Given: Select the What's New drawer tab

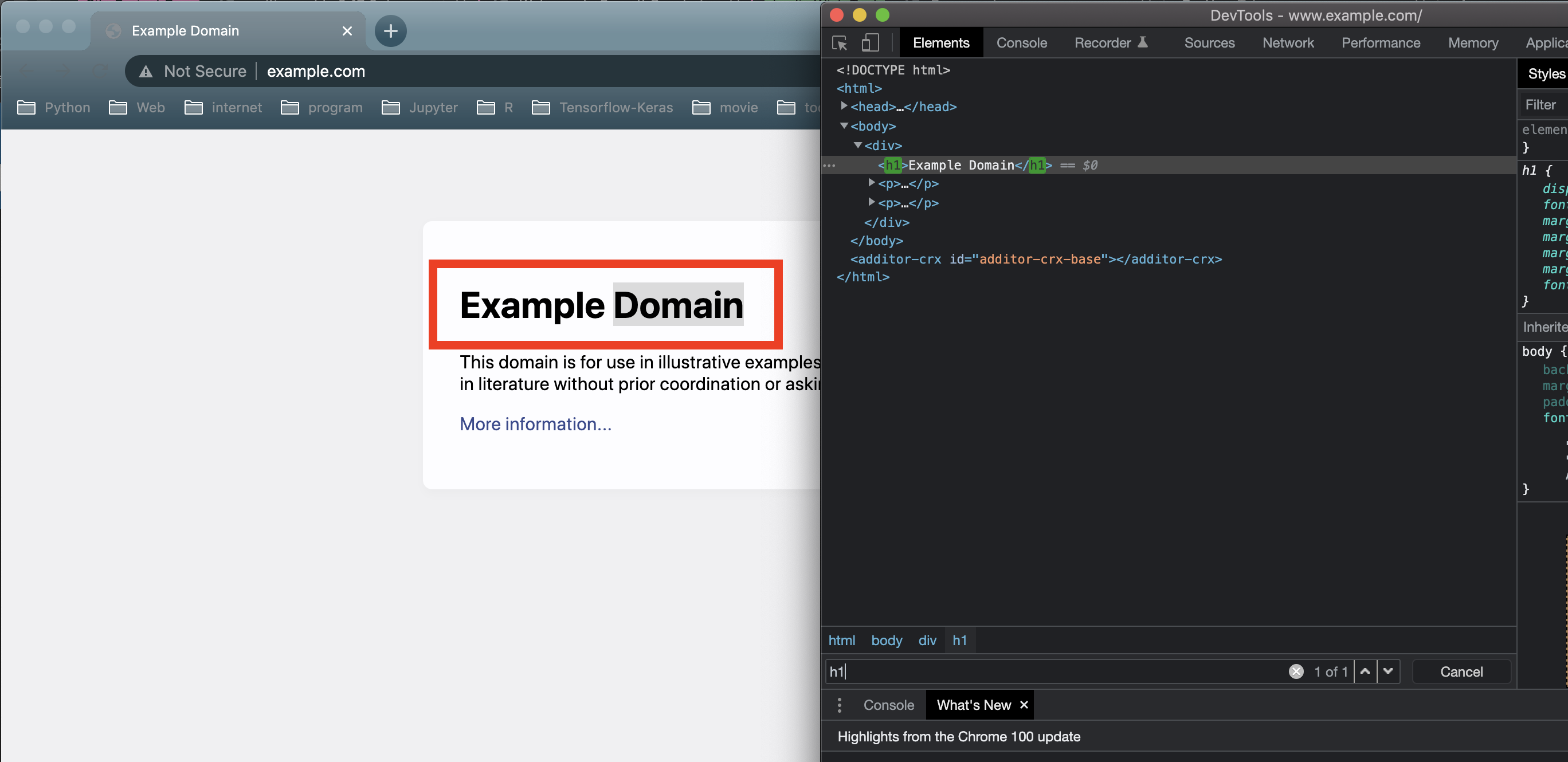Looking at the screenshot, I should point(973,705).
